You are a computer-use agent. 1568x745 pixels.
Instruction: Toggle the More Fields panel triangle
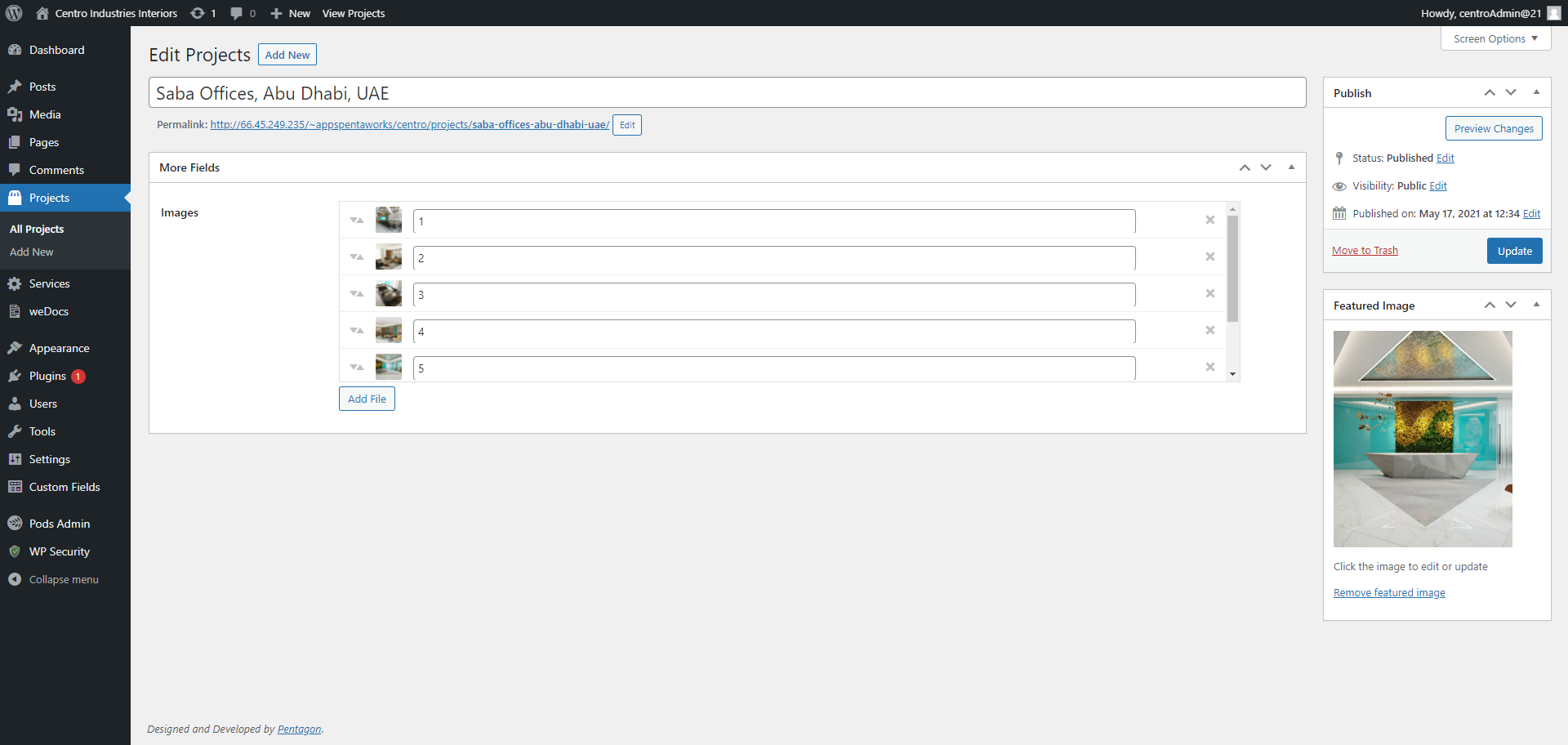tap(1291, 167)
